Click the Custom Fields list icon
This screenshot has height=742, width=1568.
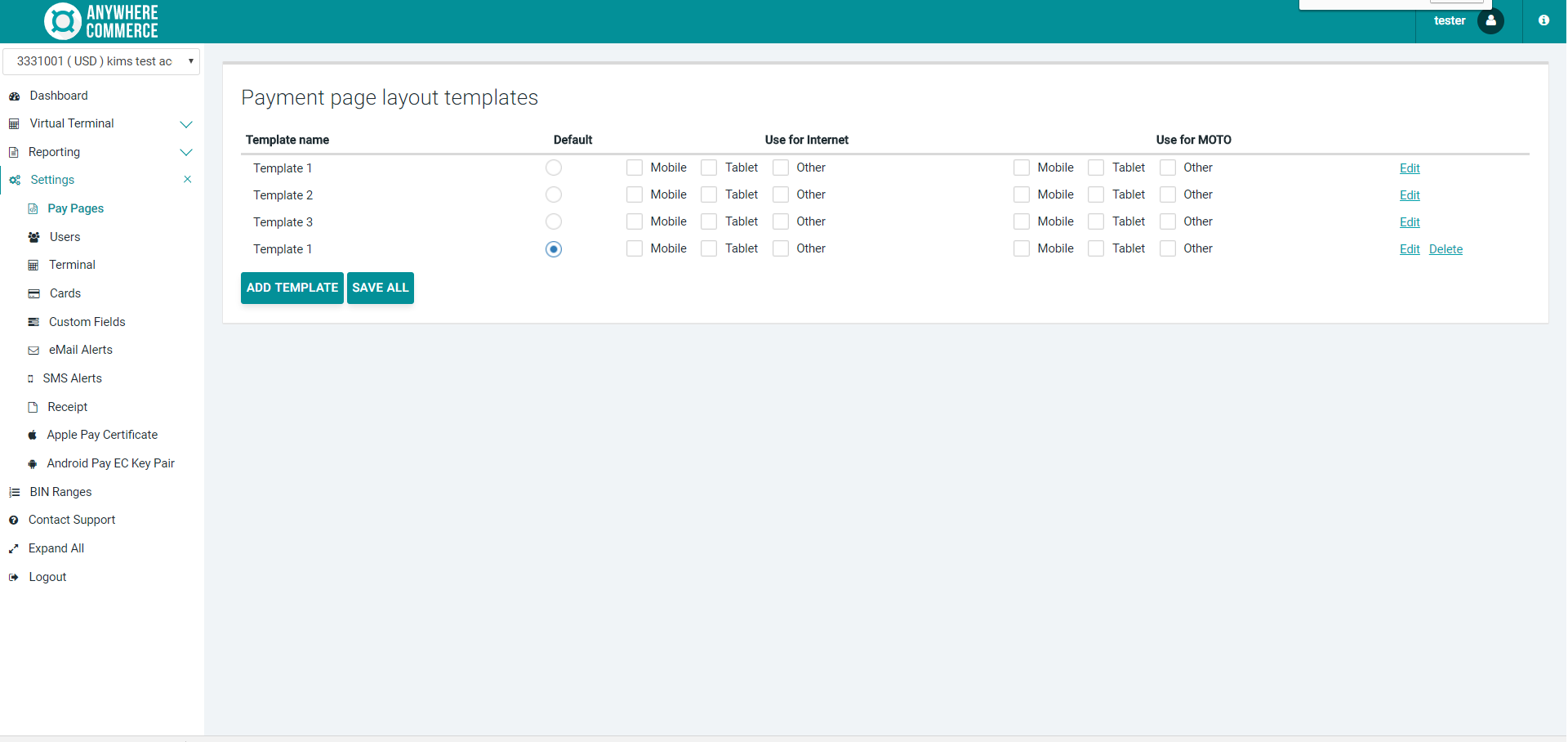click(33, 323)
